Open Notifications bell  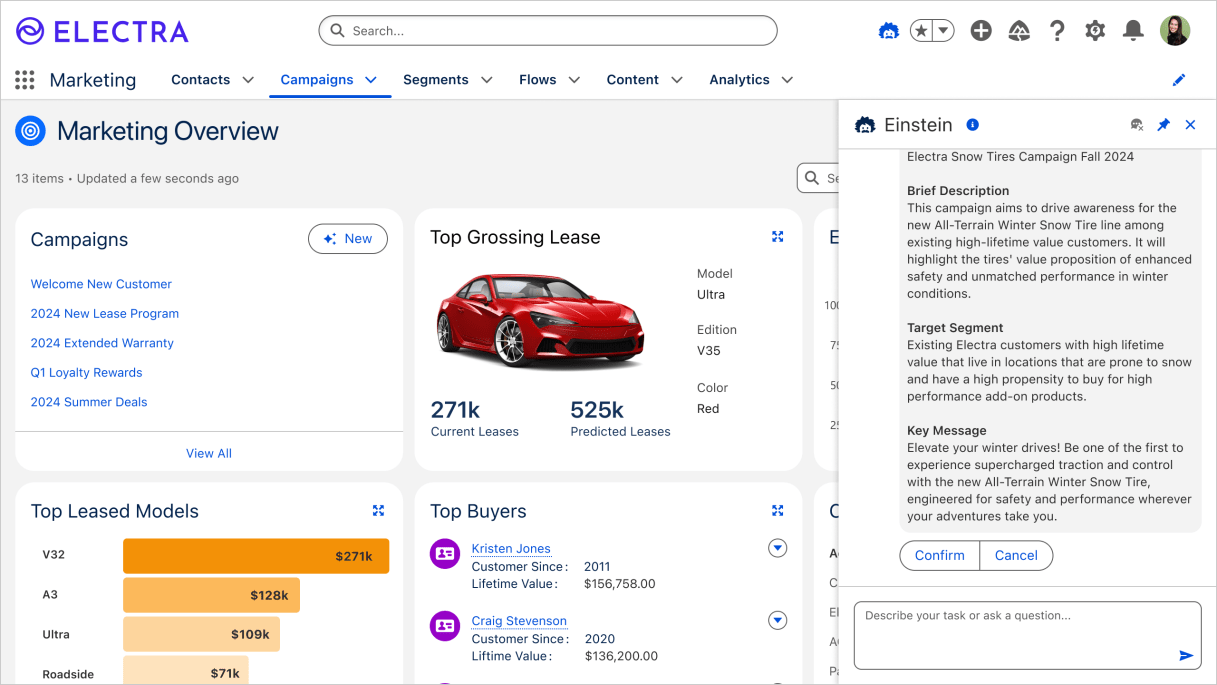(x=1132, y=30)
